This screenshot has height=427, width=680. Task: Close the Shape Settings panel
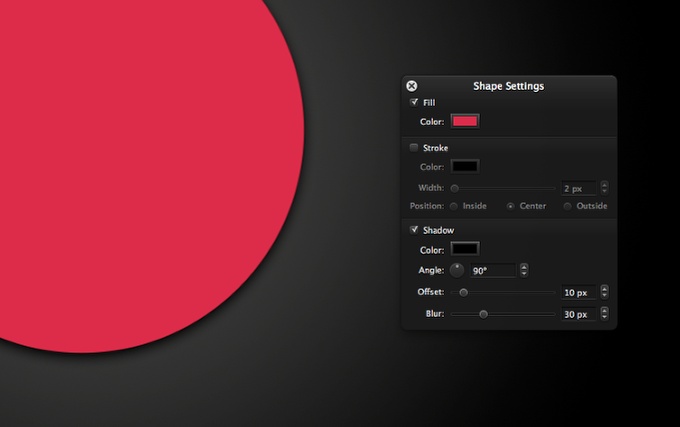point(412,86)
